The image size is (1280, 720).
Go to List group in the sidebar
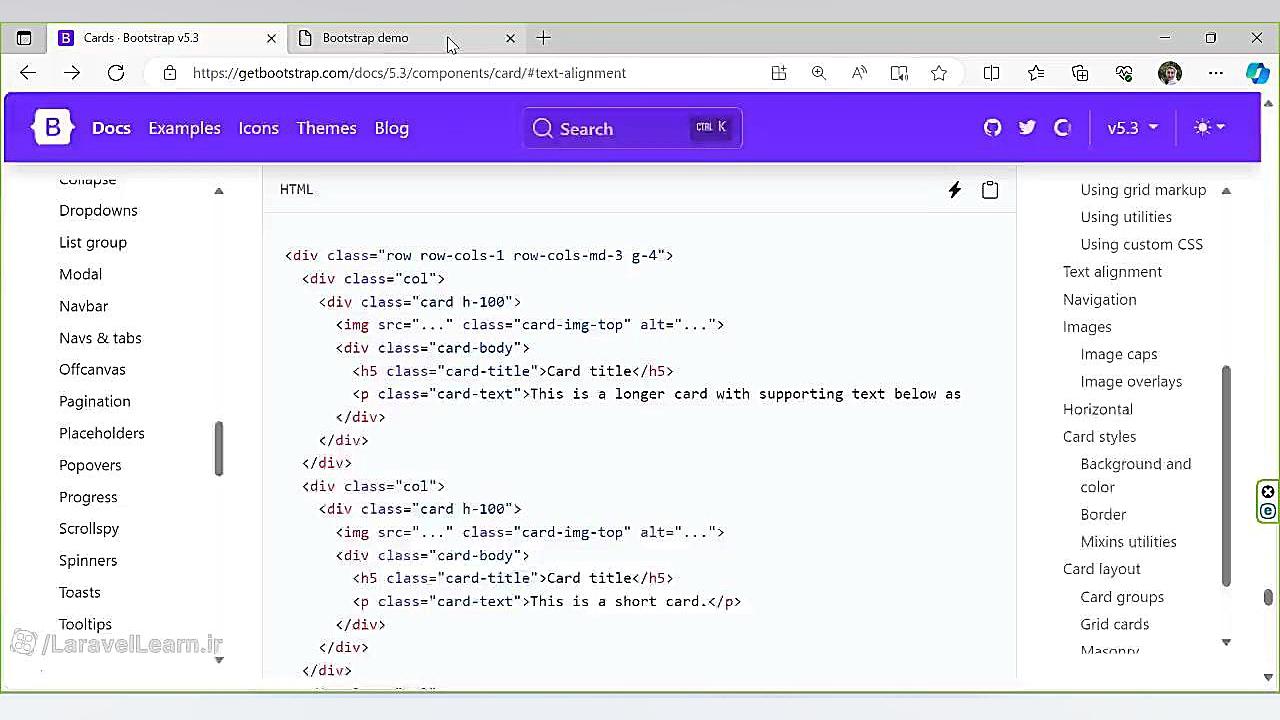[x=93, y=242]
